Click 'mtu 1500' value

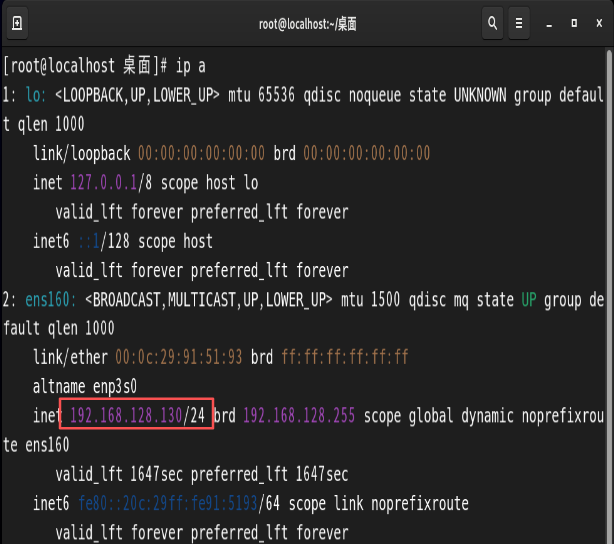tap(370, 300)
